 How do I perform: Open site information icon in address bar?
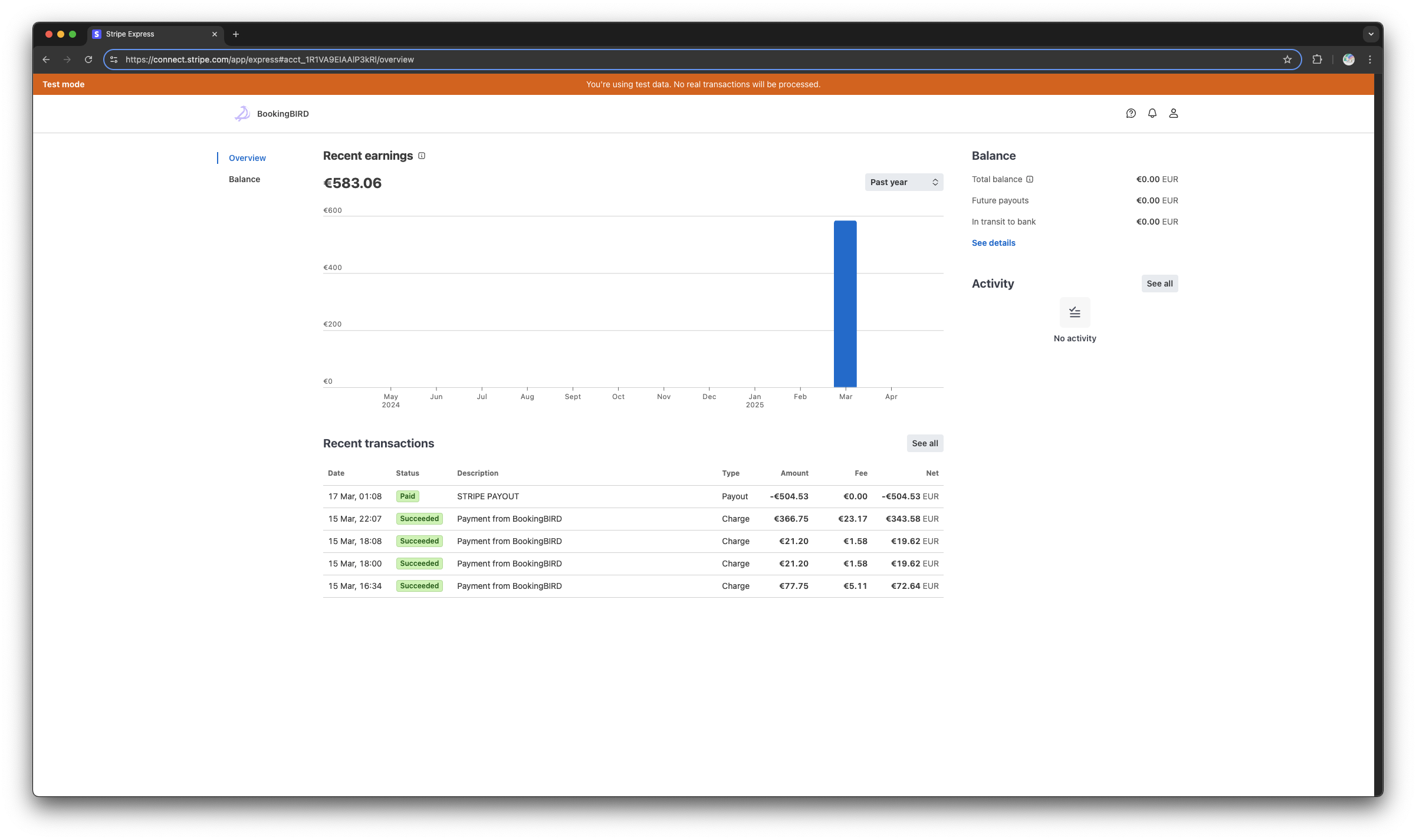coord(114,60)
